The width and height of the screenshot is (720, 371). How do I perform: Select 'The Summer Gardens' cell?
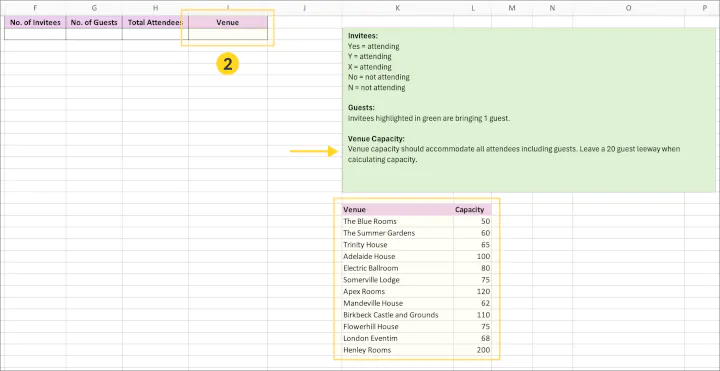[397, 233]
